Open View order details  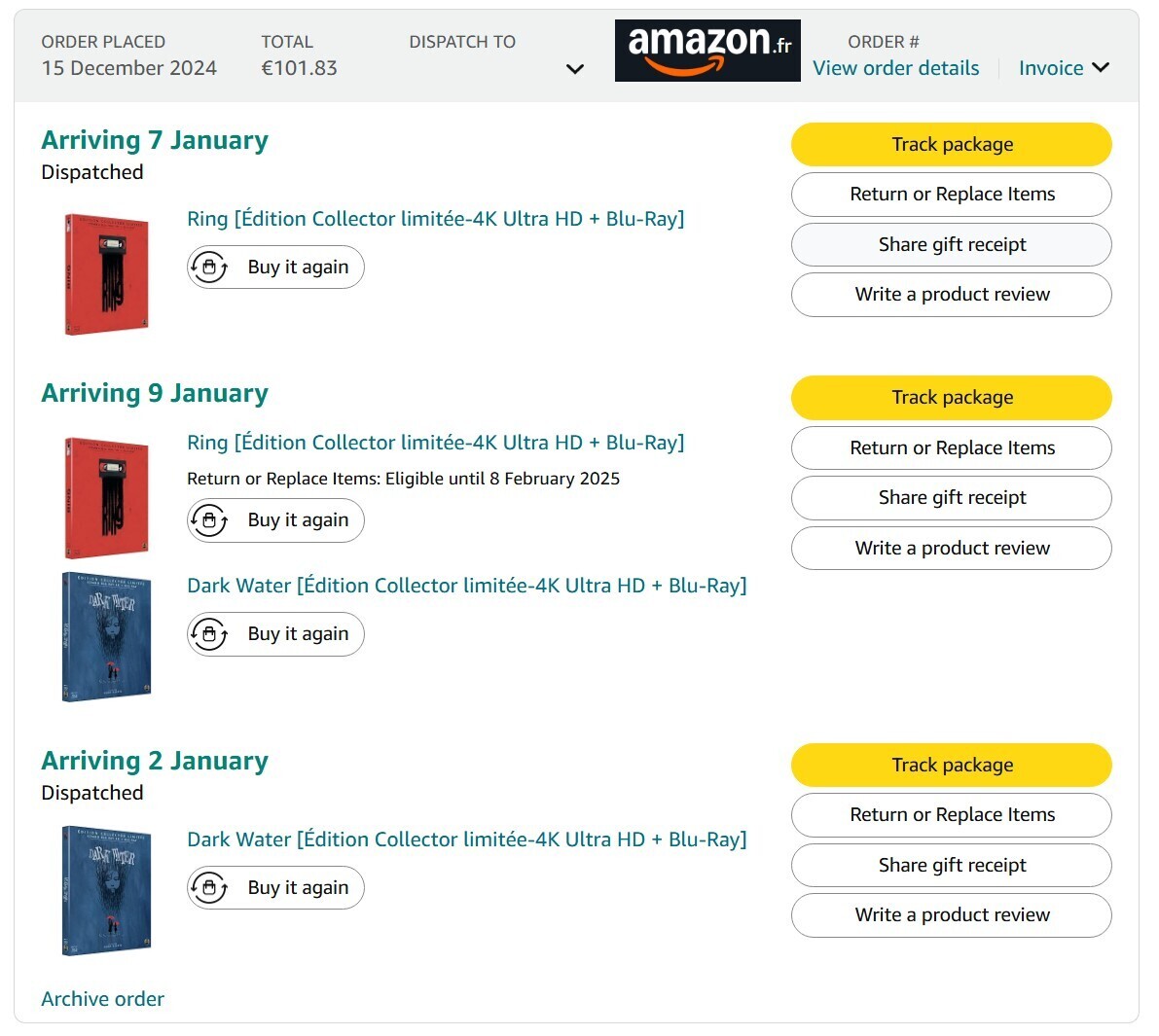(896, 68)
